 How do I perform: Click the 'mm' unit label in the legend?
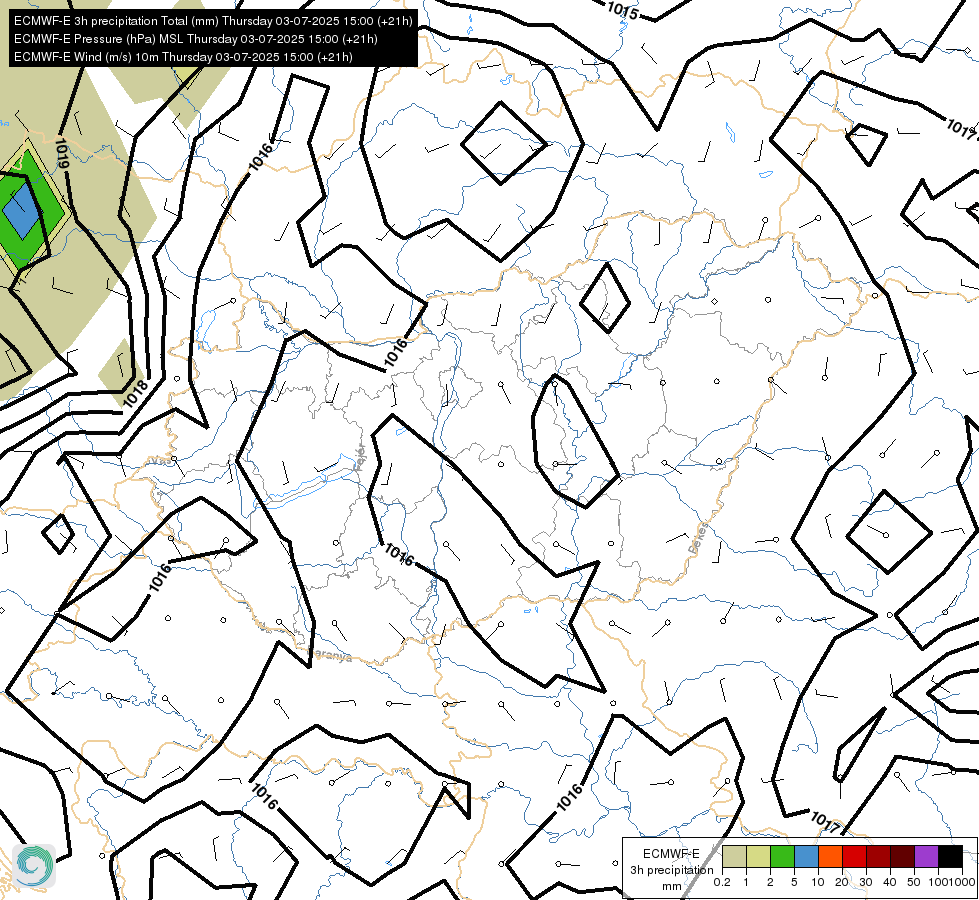(x=671, y=886)
